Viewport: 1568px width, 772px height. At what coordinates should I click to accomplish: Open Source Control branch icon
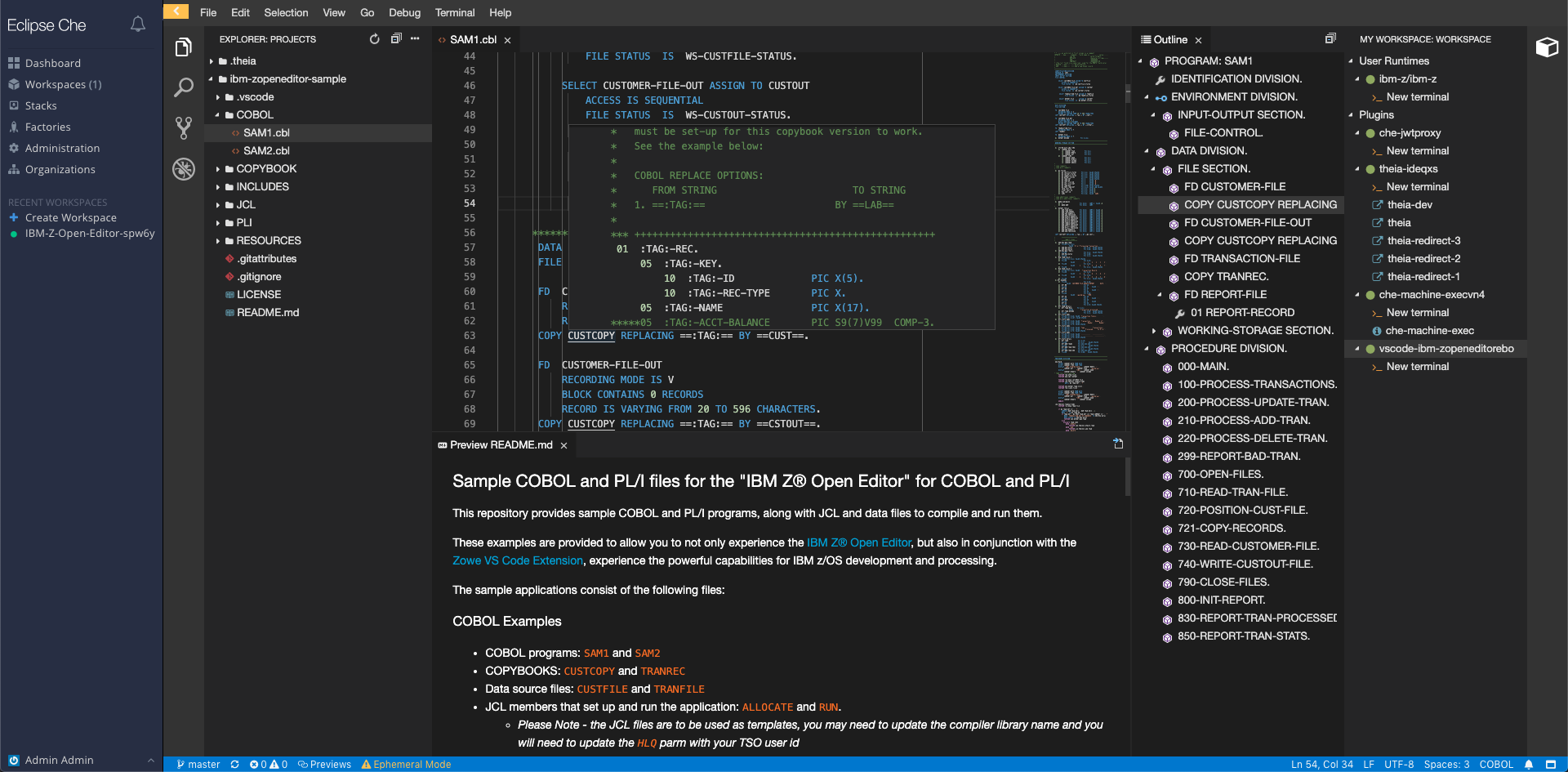(x=184, y=127)
